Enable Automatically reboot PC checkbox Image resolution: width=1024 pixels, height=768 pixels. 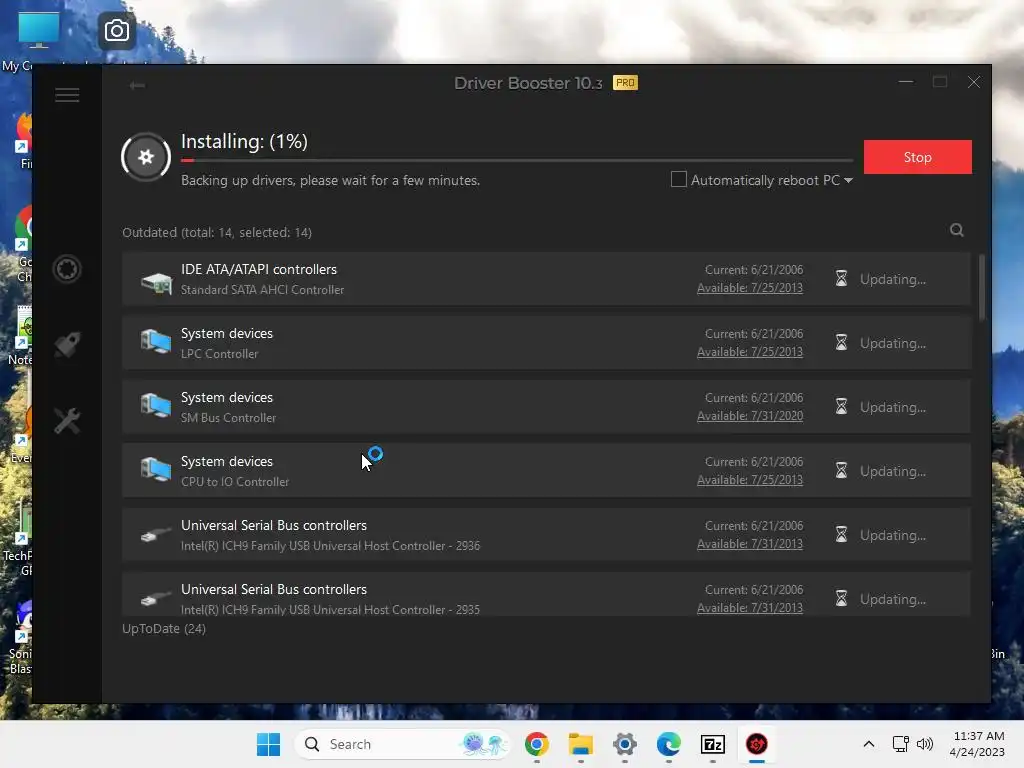tap(679, 179)
